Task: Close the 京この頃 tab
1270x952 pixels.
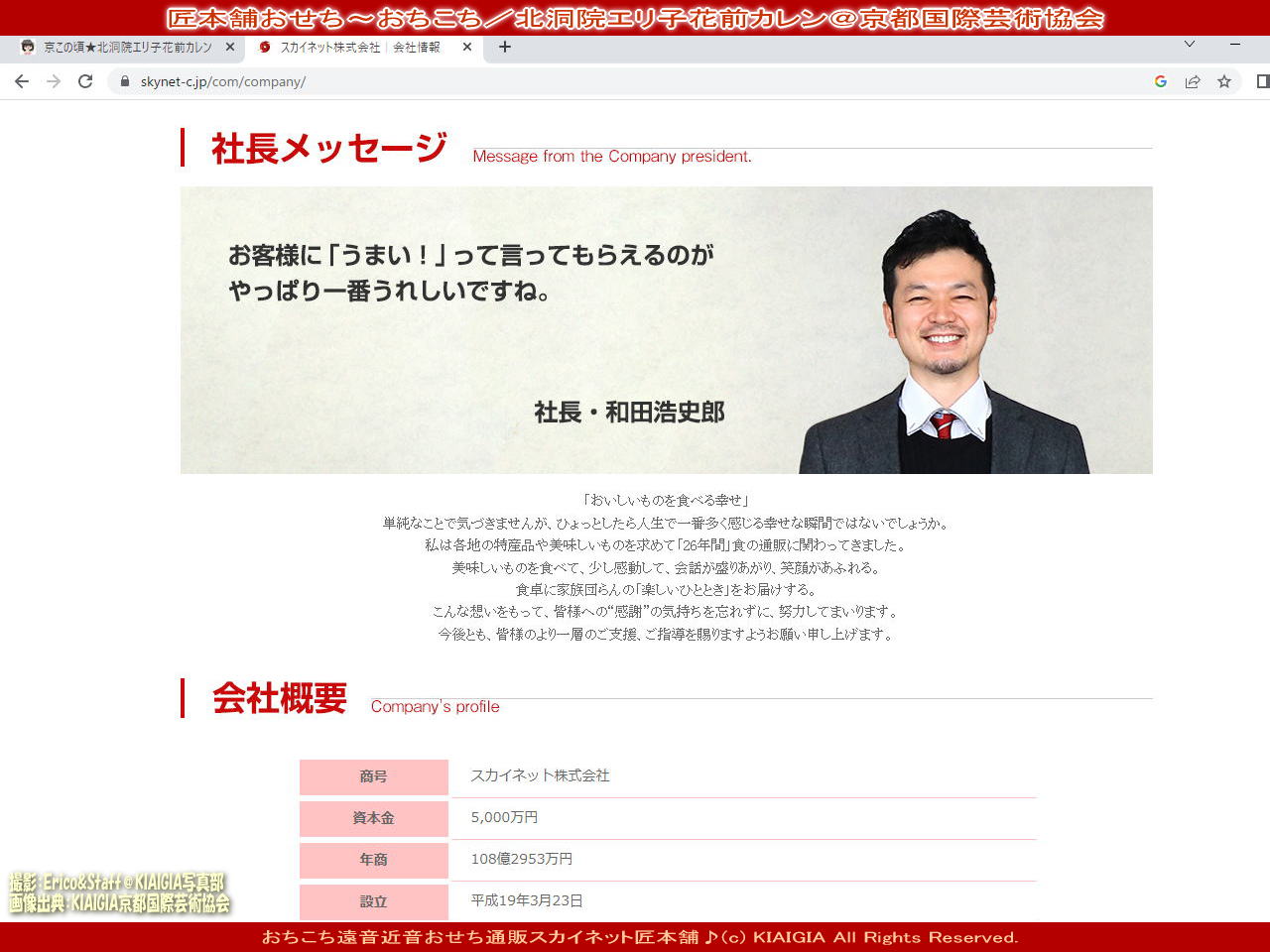Action: pyautogui.click(x=230, y=47)
